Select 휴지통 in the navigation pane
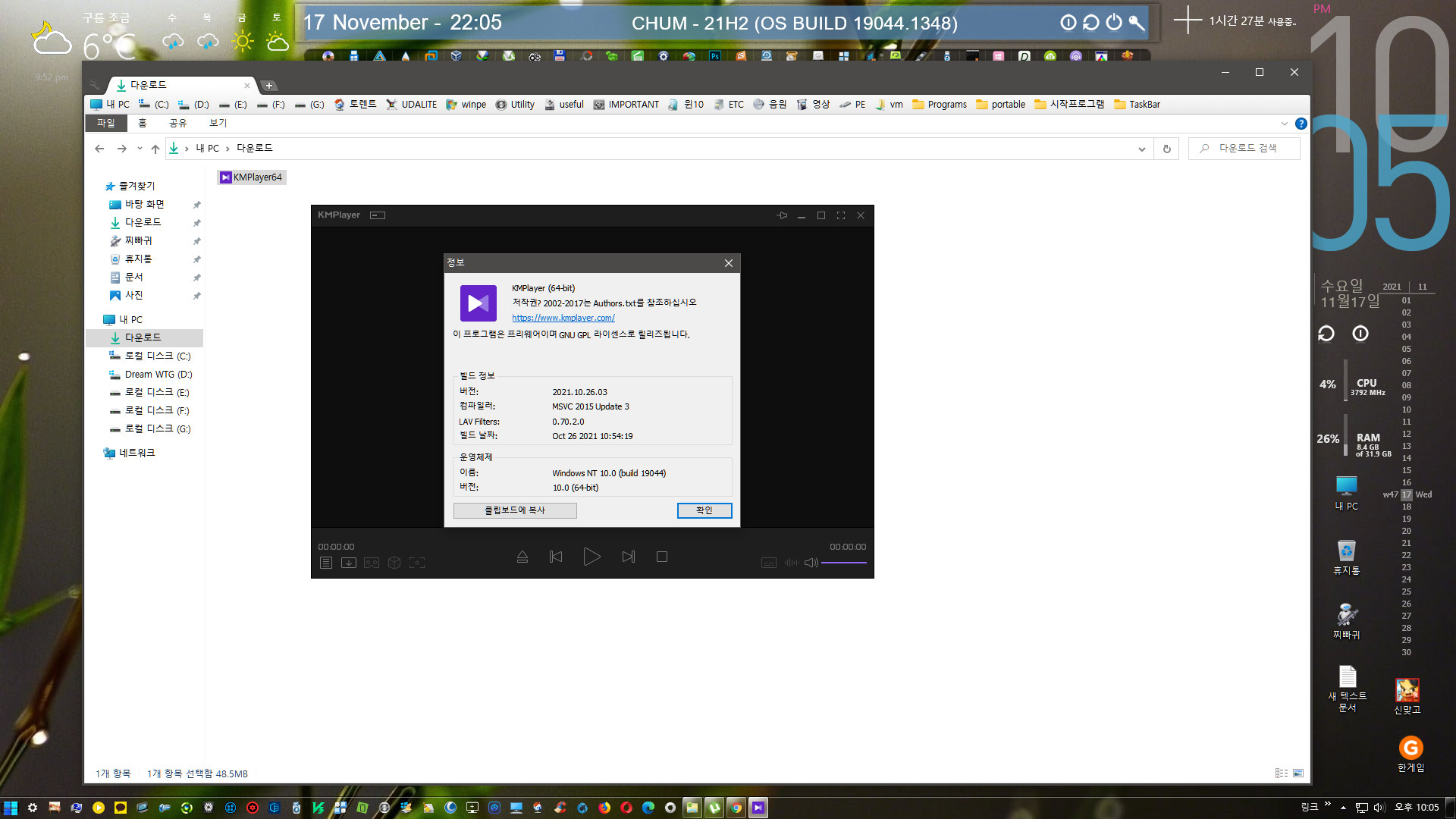The width and height of the screenshot is (1456, 819). (x=138, y=259)
